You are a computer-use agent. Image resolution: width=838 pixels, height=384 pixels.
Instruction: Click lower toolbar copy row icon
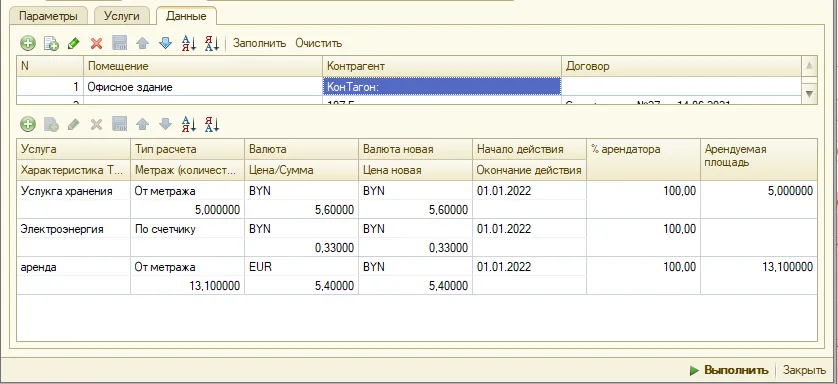click(x=51, y=124)
